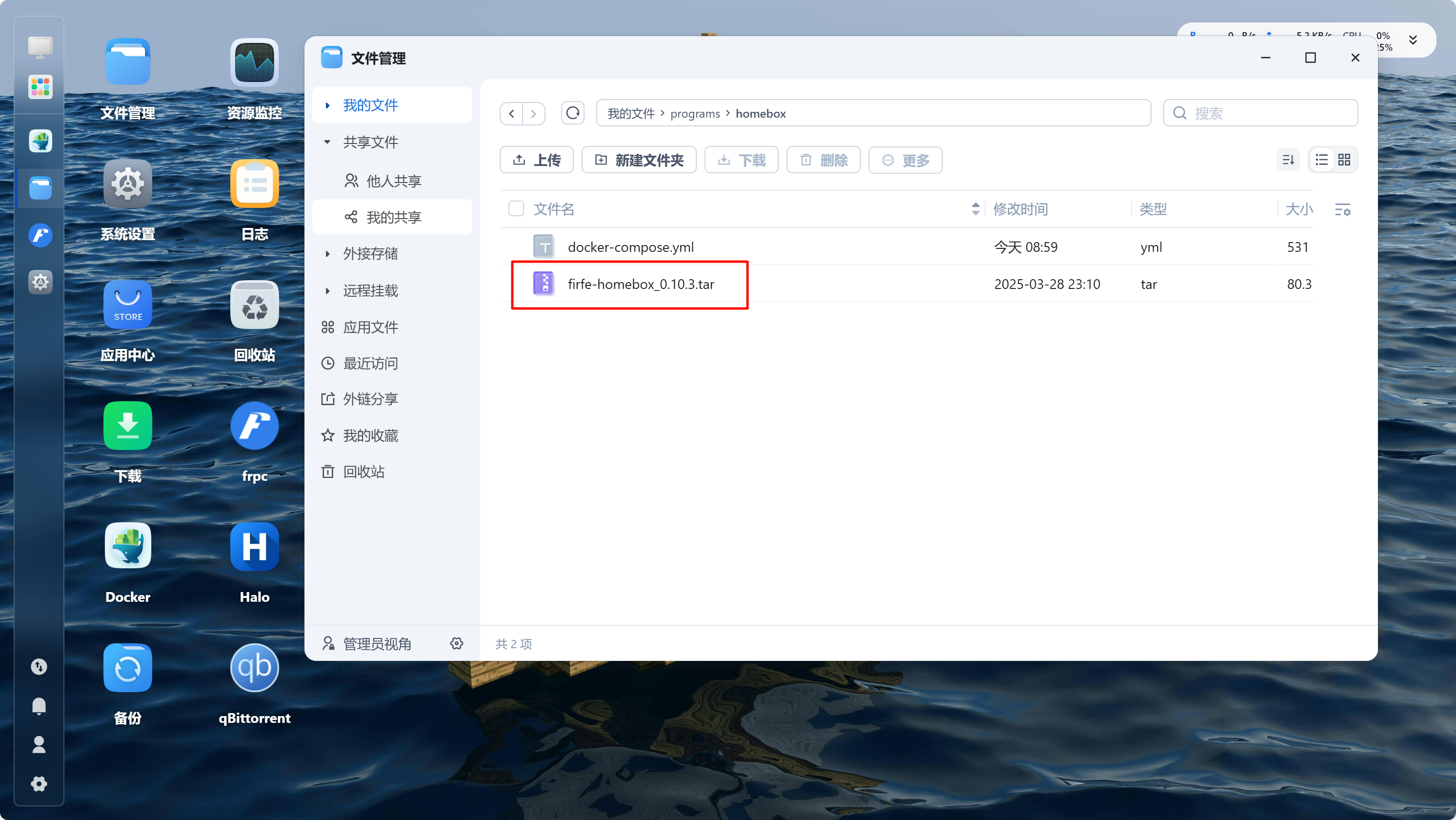Open the user account icon in dock
Image resolution: width=1456 pixels, height=820 pixels.
coord(39,744)
